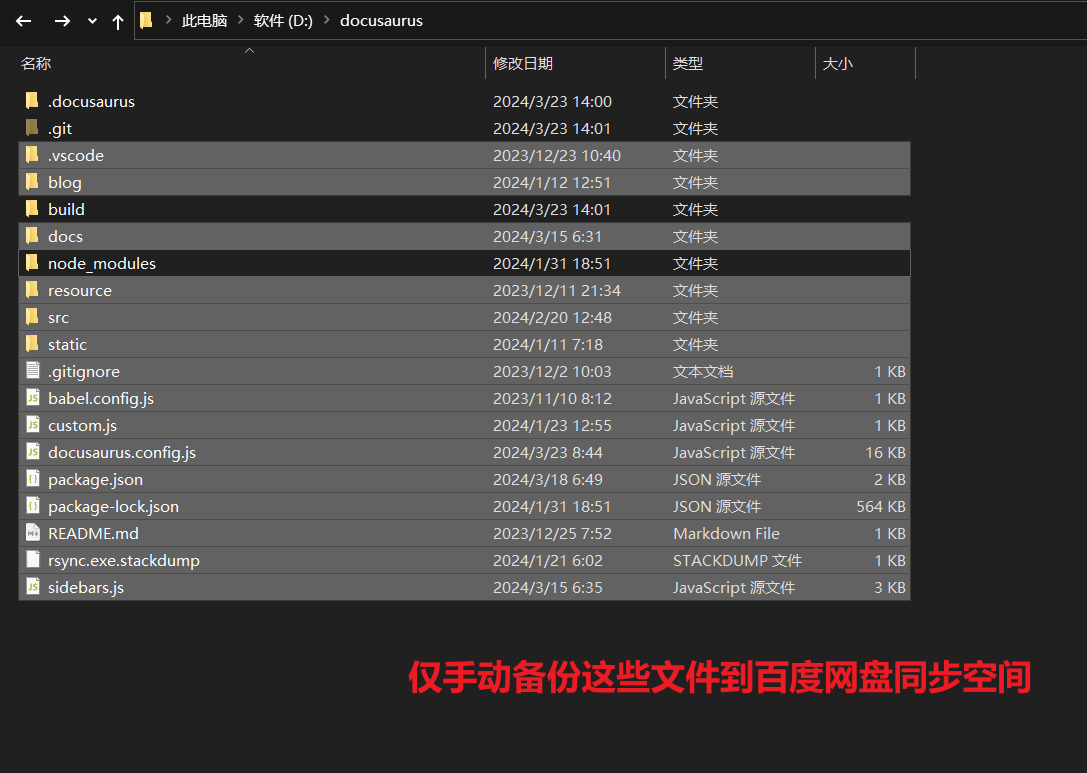
Task: Click the 564 KB size cell
Action: pyautogui.click(x=880, y=507)
